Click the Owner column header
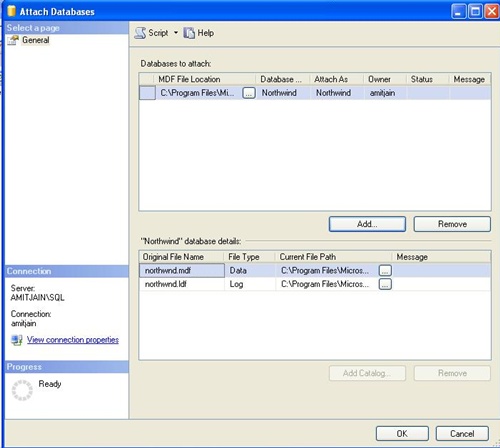 click(385, 79)
